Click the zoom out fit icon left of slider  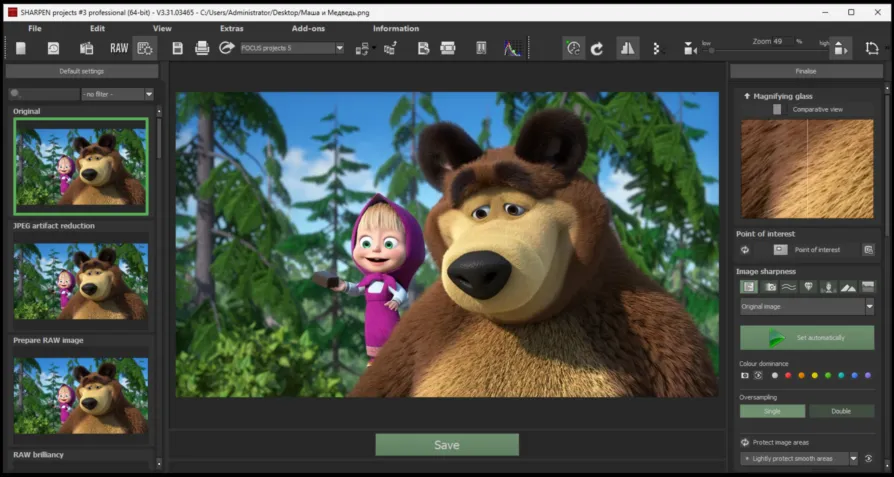tap(690, 49)
